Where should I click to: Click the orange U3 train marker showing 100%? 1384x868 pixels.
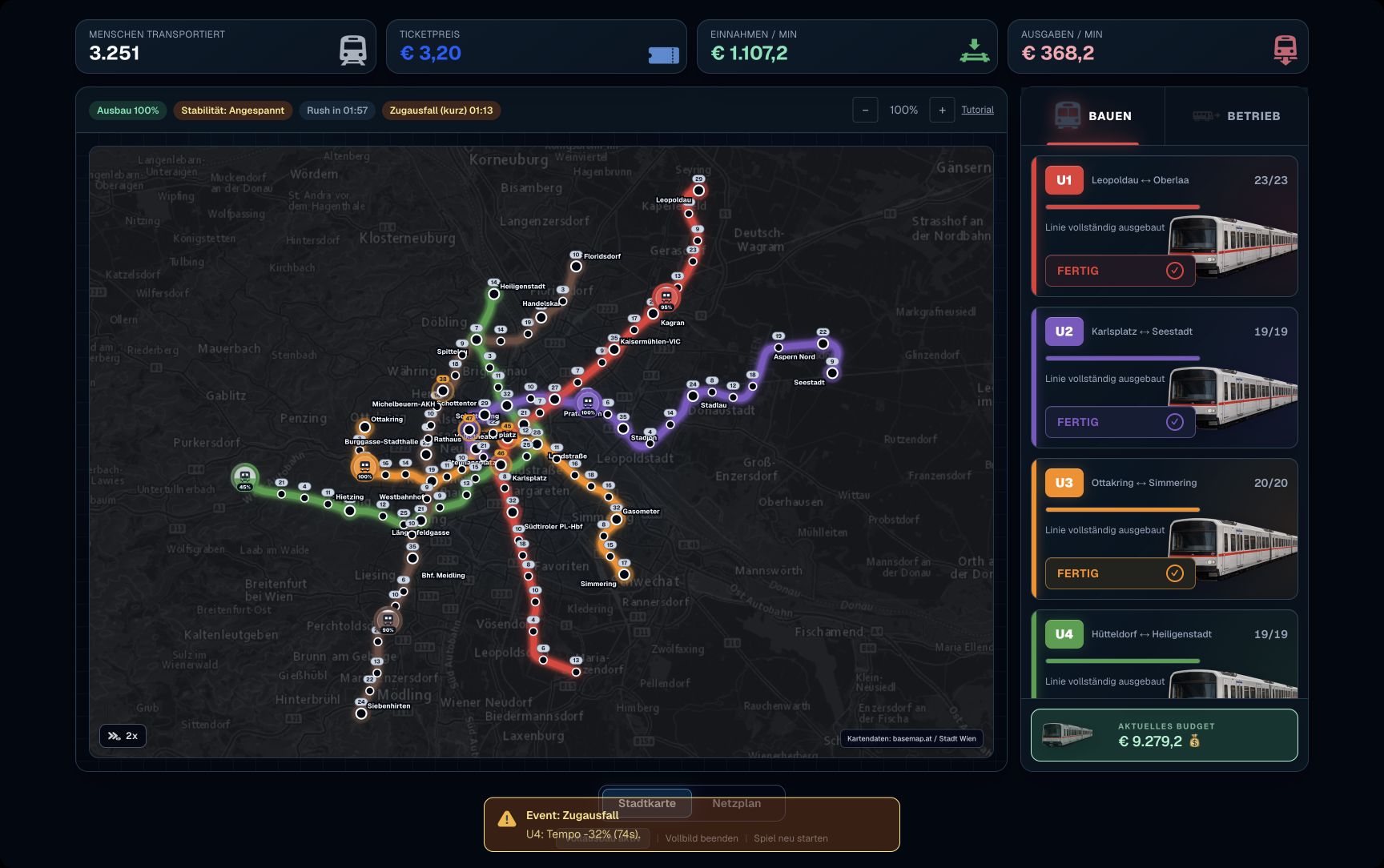click(x=364, y=466)
